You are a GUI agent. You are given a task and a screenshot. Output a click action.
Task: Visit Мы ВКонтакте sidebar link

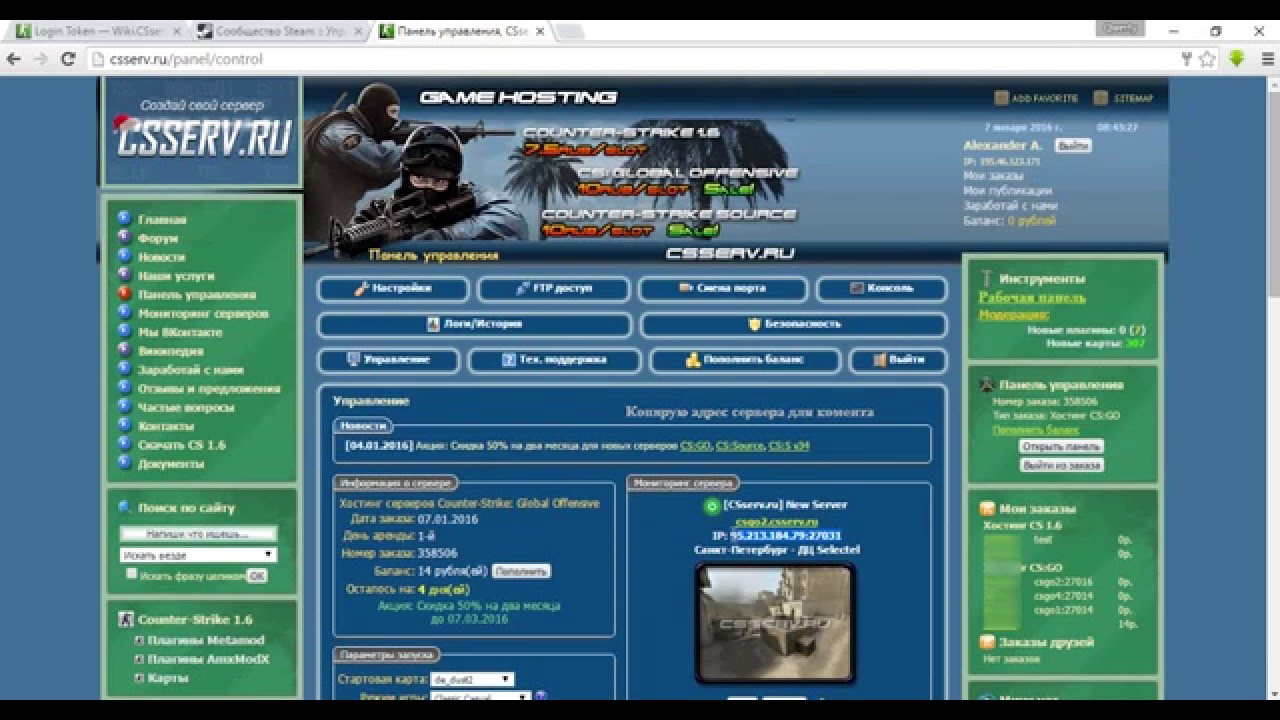click(178, 332)
